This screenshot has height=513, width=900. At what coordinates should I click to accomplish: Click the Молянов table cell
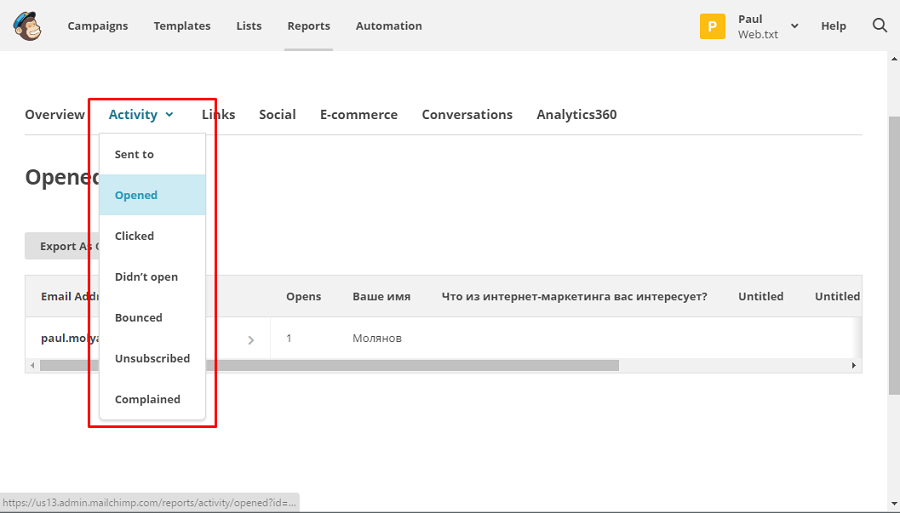coord(377,339)
